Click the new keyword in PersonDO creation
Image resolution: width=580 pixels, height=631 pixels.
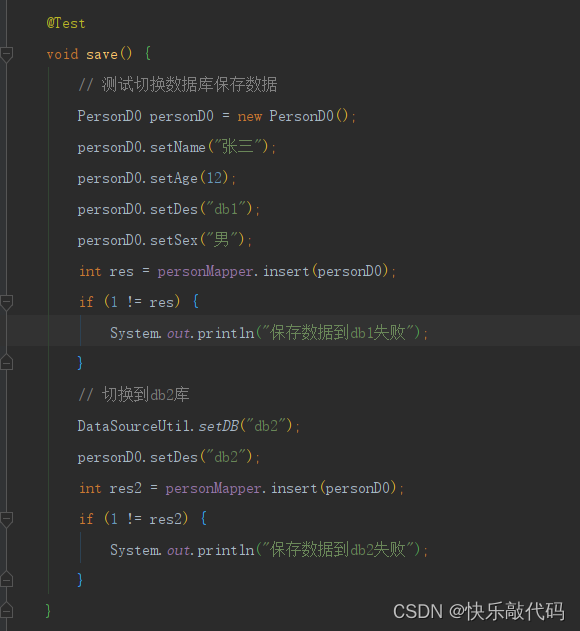250,117
